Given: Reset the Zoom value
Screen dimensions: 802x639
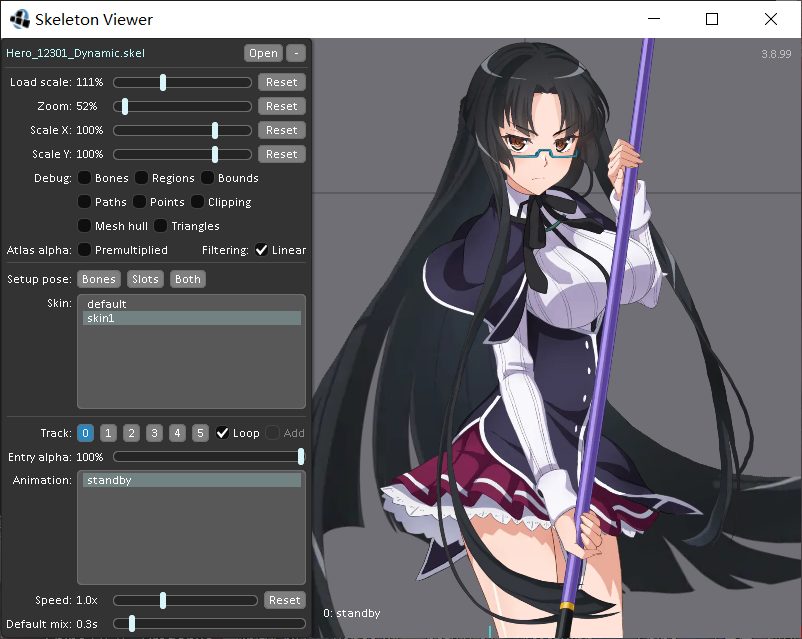Looking at the screenshot, I should [281, 106].
